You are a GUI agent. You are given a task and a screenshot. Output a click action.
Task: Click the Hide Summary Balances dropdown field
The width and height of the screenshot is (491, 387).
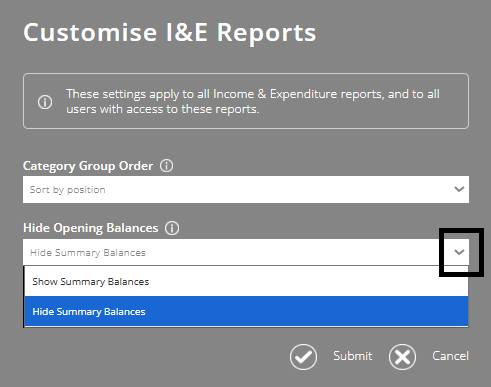pyautogui.click(x=246, y=252)
